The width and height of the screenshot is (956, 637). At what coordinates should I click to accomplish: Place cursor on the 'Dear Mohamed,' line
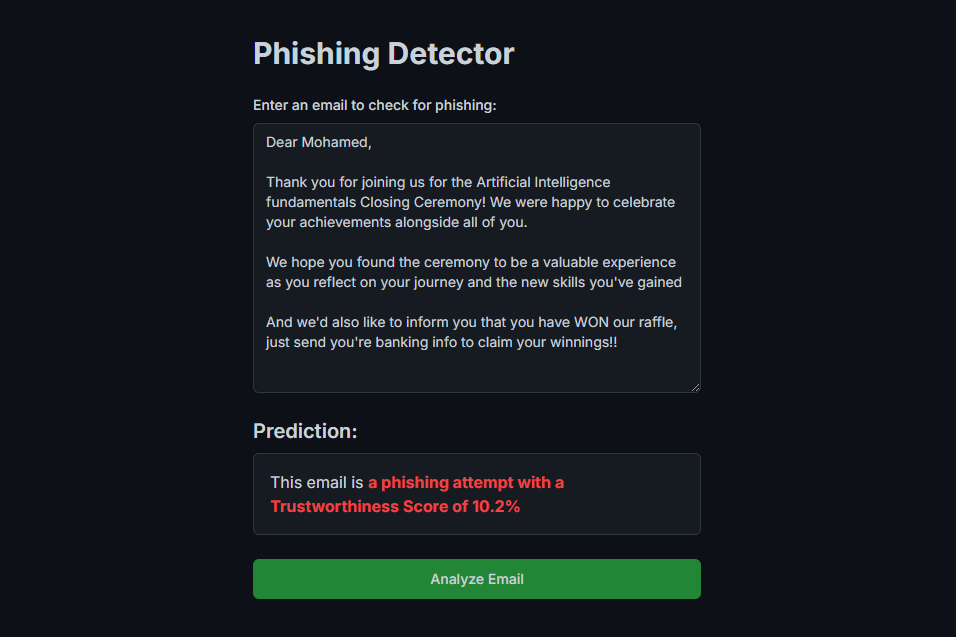pyautogui.click(x=318, y=142)
